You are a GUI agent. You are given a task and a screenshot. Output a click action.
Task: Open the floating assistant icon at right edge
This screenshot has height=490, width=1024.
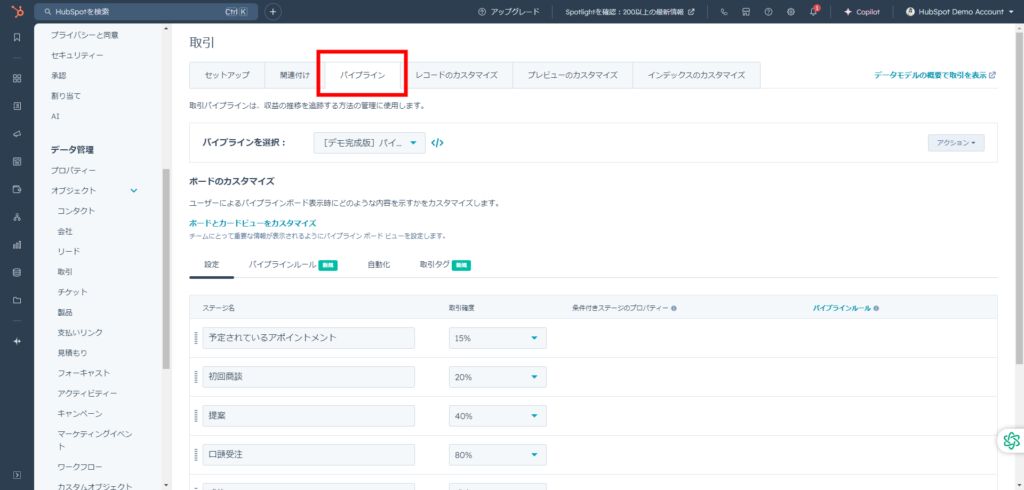(1012, 440)
